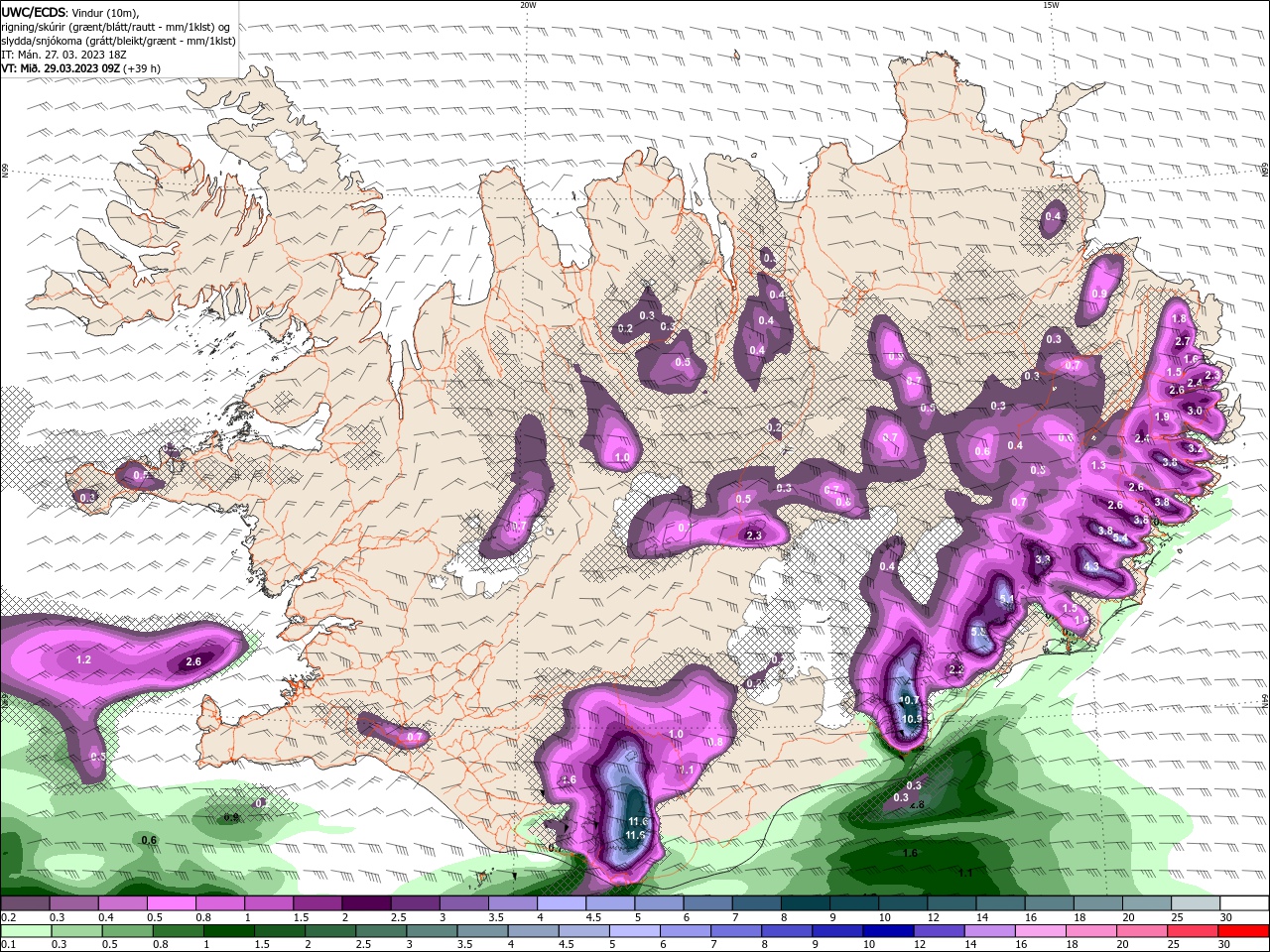1270x952 pixels.
Task: Click the deep blue 10 swatch, lower legend row
Action: [x=886, y=931]
